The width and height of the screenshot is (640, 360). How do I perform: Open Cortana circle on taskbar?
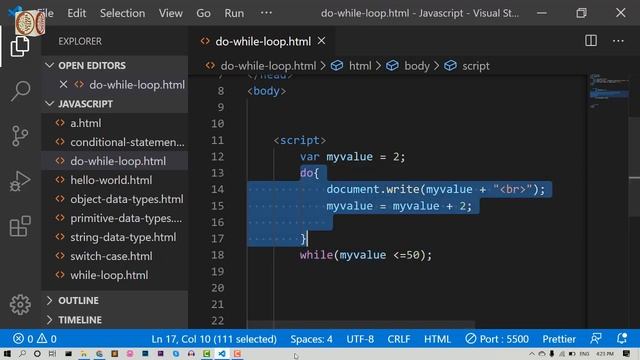click(37, 353)
